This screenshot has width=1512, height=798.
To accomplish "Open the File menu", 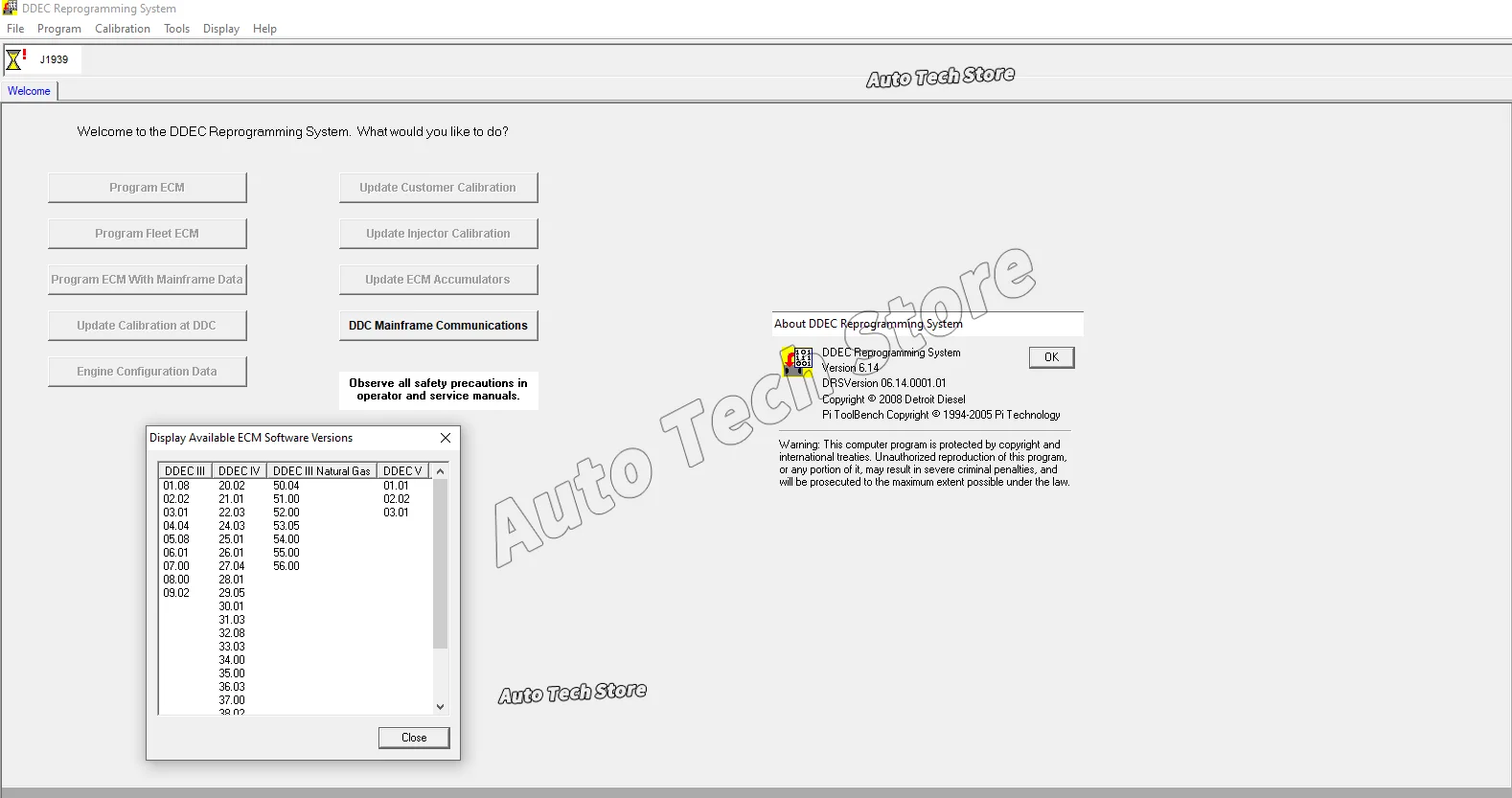I will tap(15, 29).
